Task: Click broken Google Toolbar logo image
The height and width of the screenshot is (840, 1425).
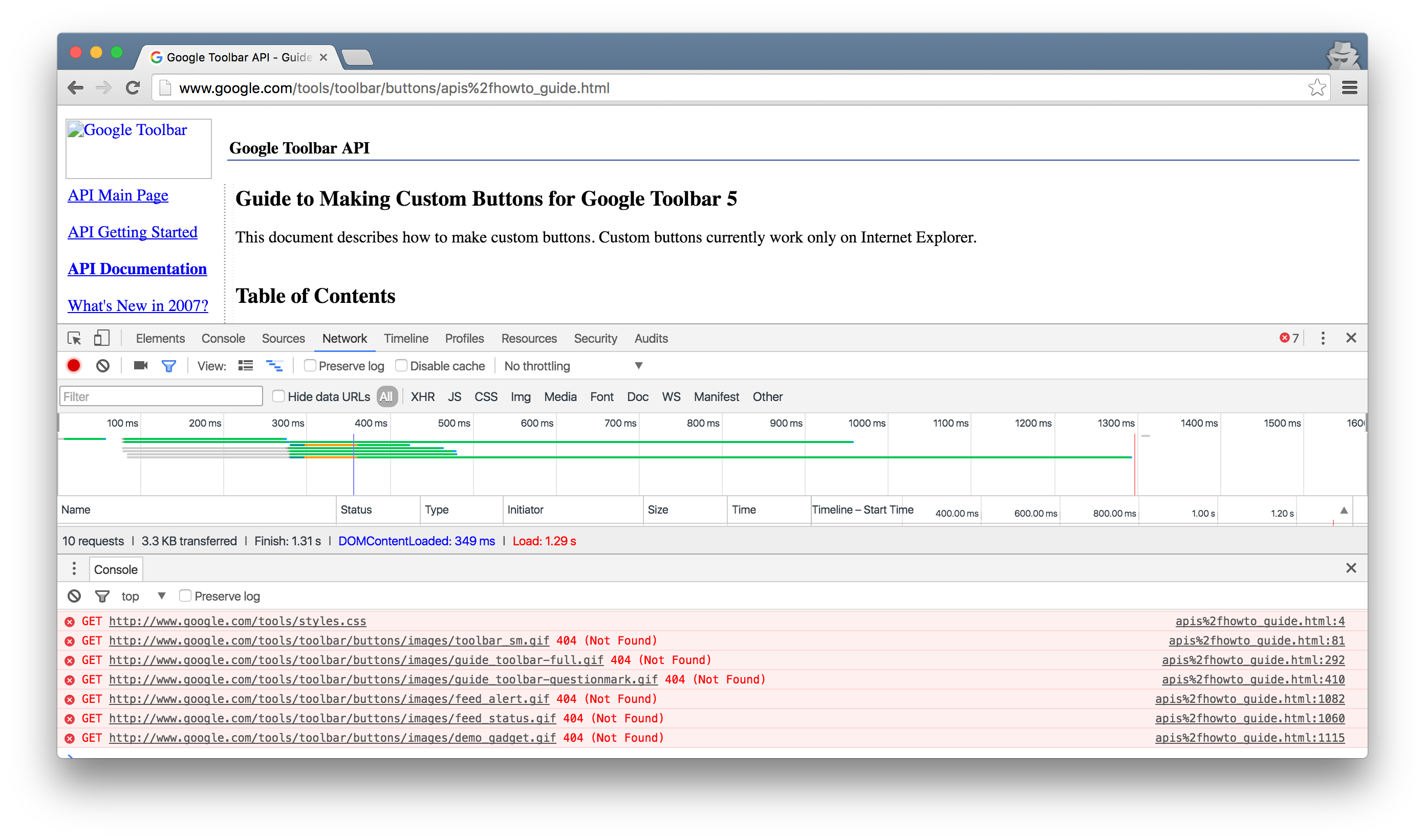Action: click(138, 148)
